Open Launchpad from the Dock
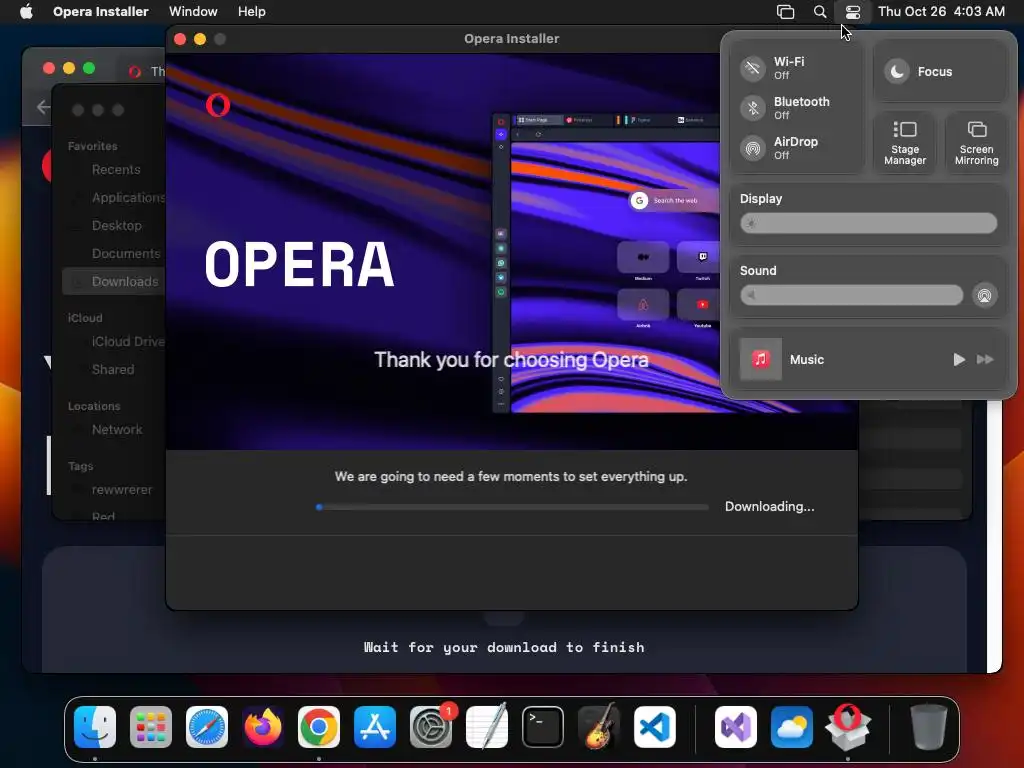 (151, 727)
